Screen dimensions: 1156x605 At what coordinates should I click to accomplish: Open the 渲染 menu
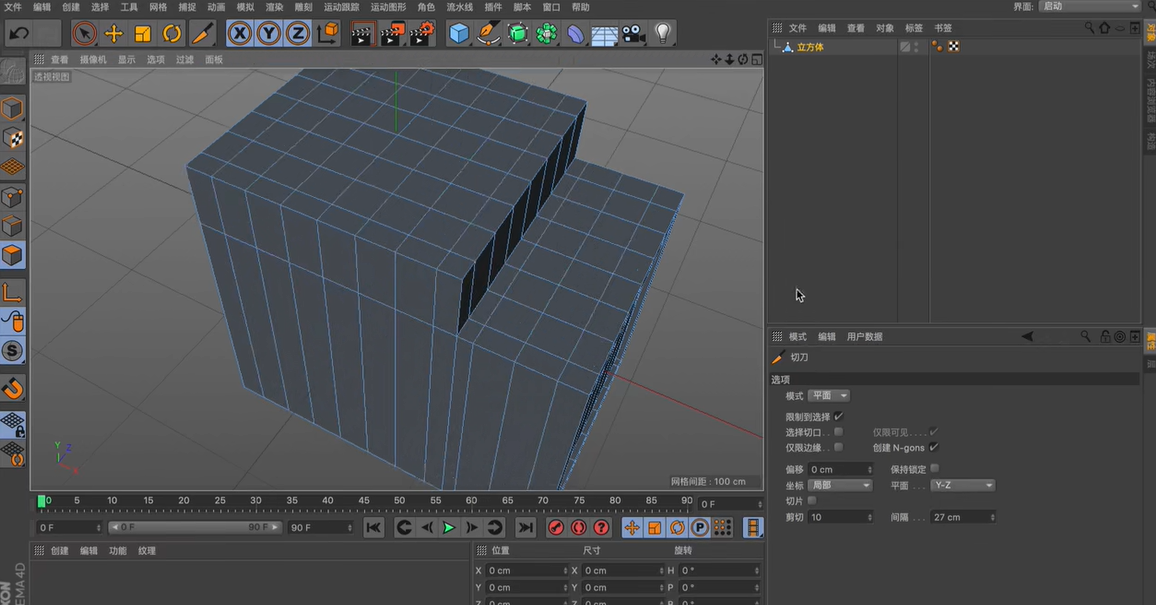click(272, 7)
